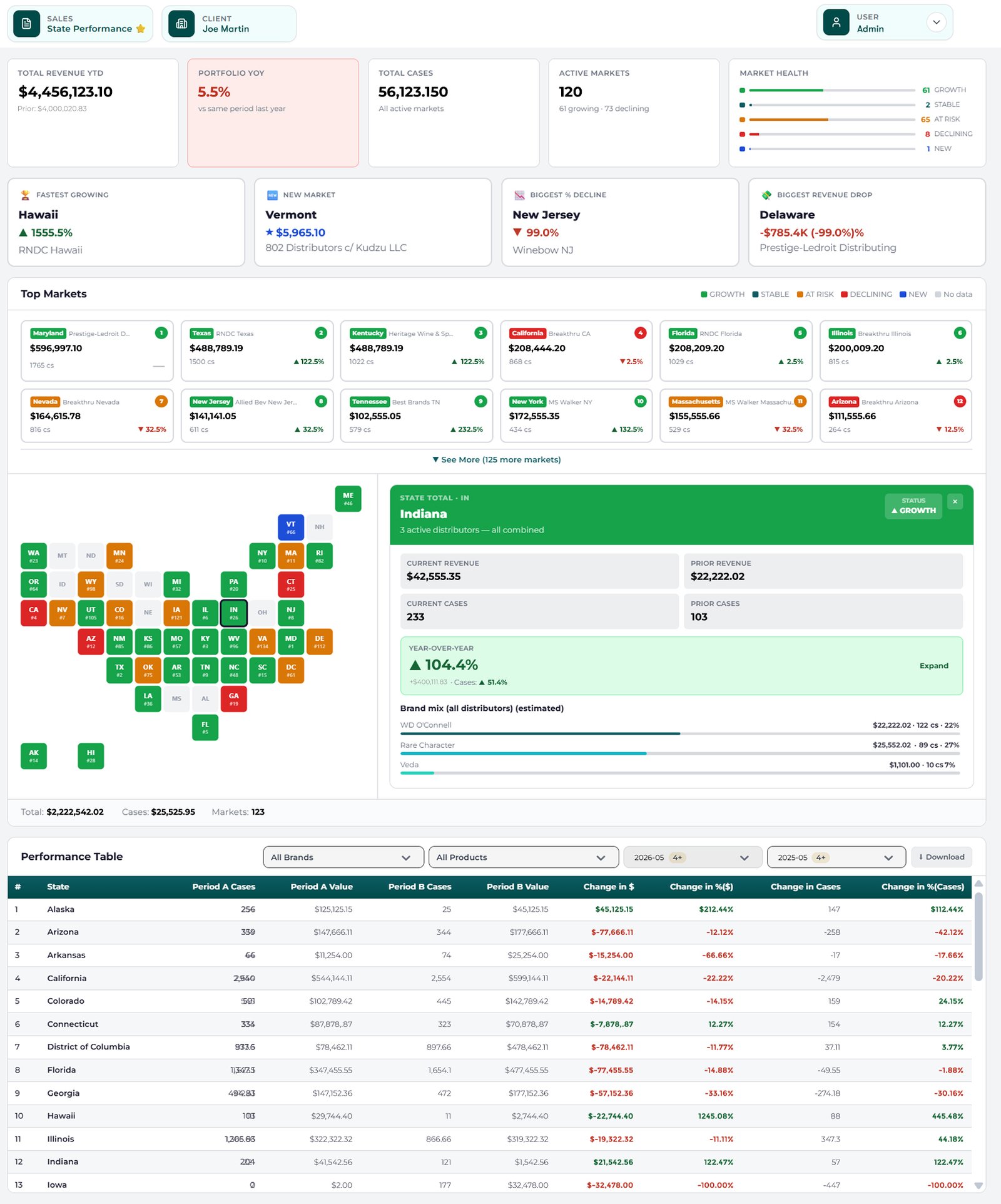Click the Sales document icon
The height and width of the screenshot is (1204, 1001).
(x=26, y=24)
